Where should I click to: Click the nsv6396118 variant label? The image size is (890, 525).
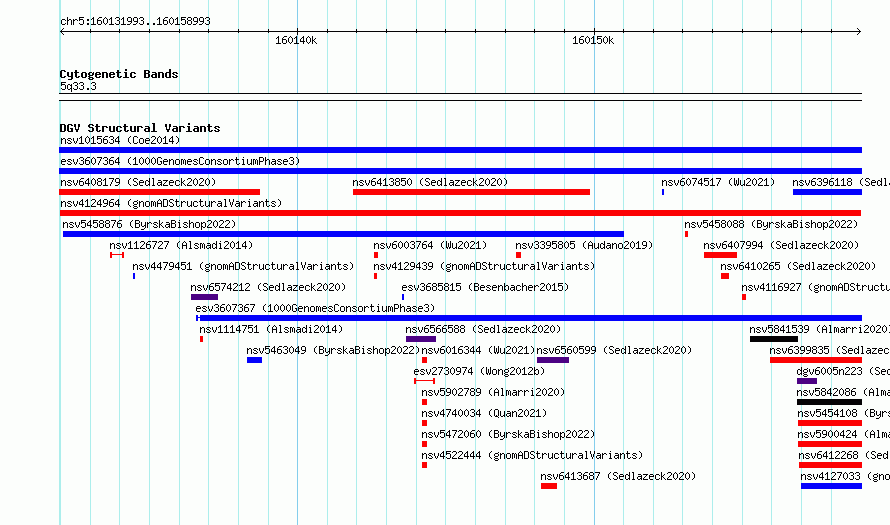click(841, 182)
